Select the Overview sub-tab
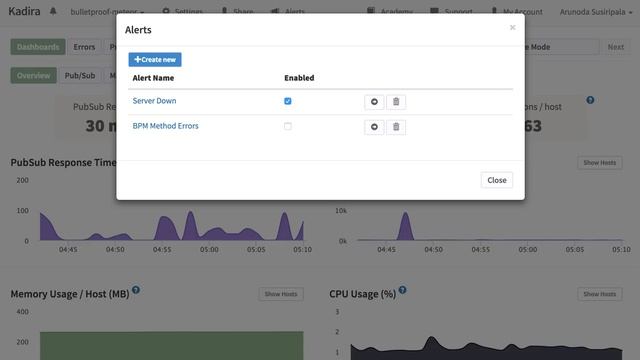This screenshot has height=360, width=640. [x=33, y=76]
